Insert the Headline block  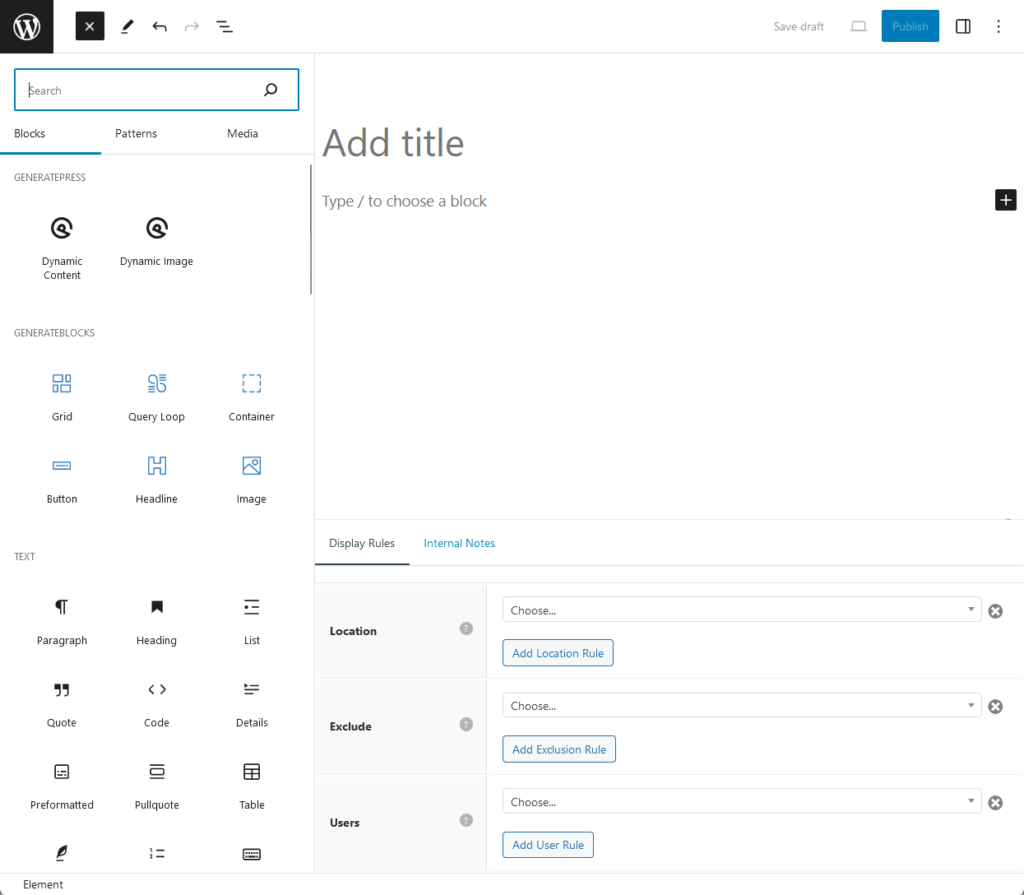(157, 480)
